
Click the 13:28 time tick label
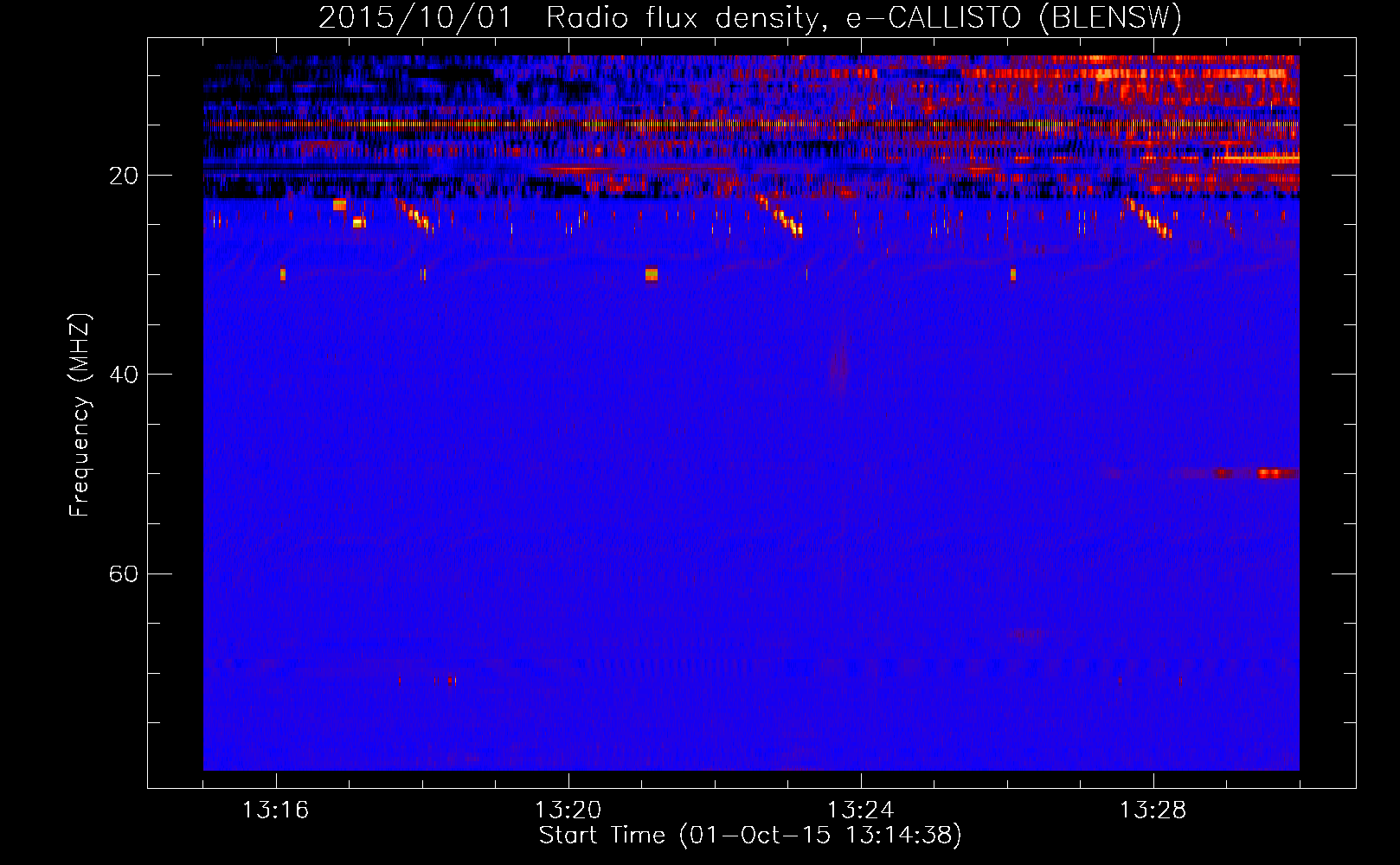(1153, 811)
